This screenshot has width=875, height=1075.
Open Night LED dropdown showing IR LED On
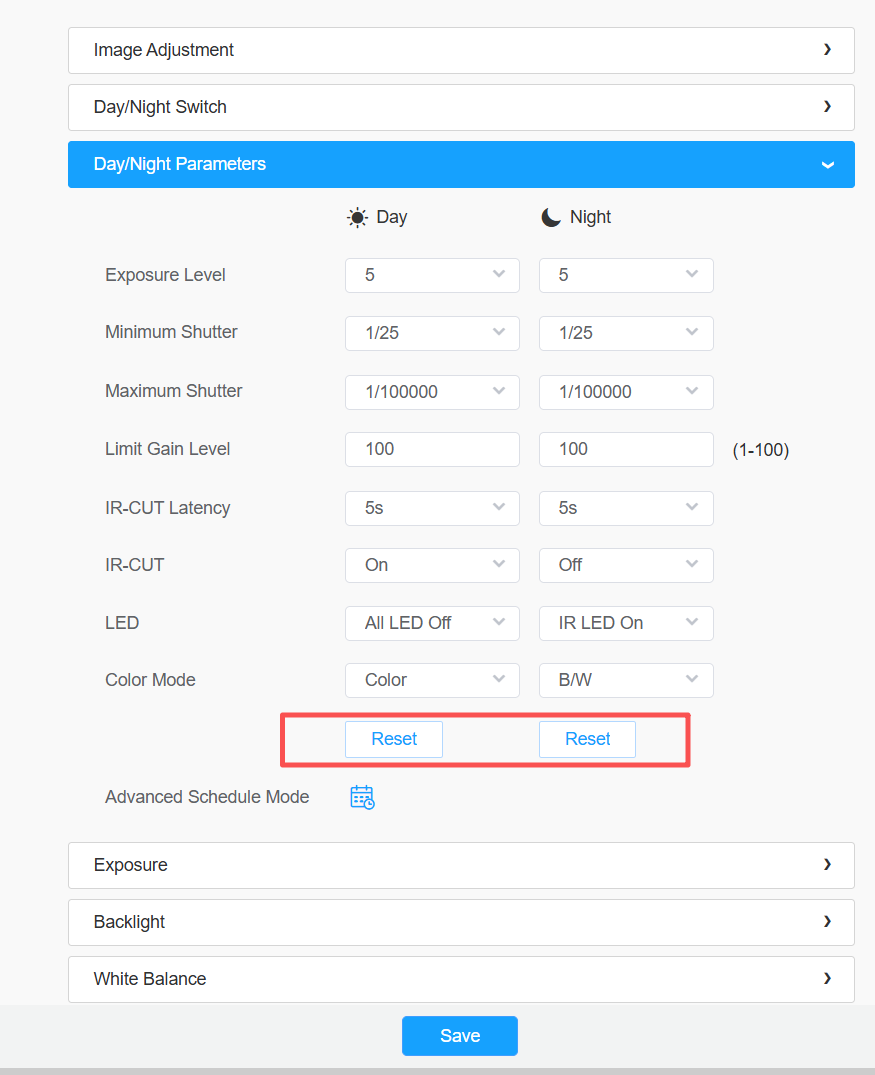(626, 623)
